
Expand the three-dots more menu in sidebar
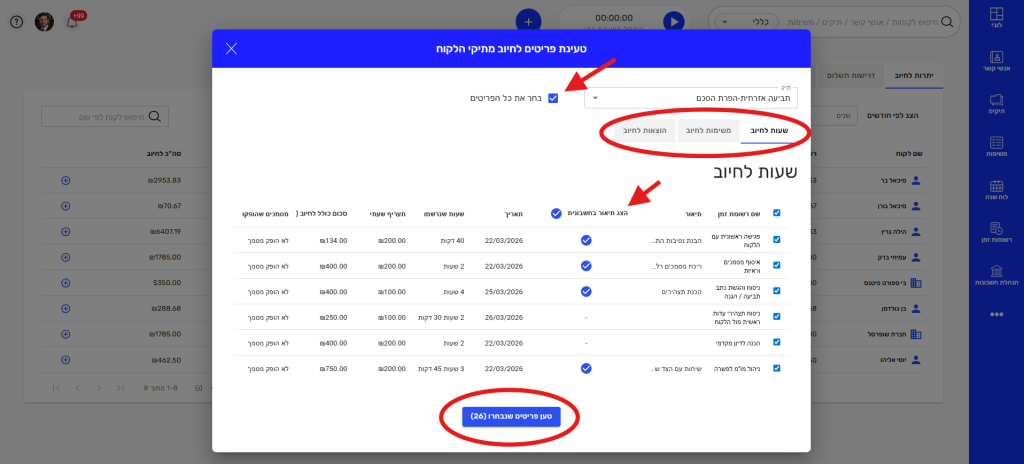tap(995, 314)
